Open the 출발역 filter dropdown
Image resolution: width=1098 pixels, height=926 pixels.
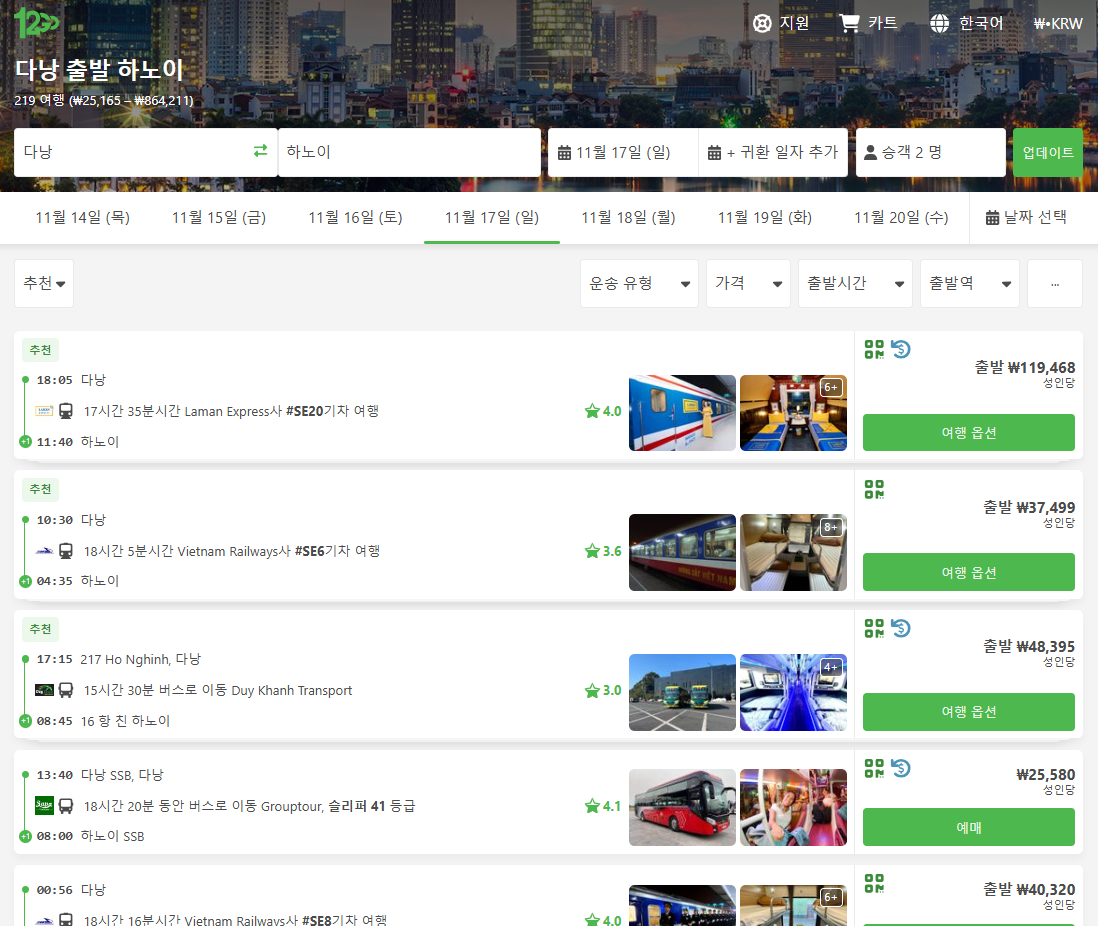click(x=970, y=283)
